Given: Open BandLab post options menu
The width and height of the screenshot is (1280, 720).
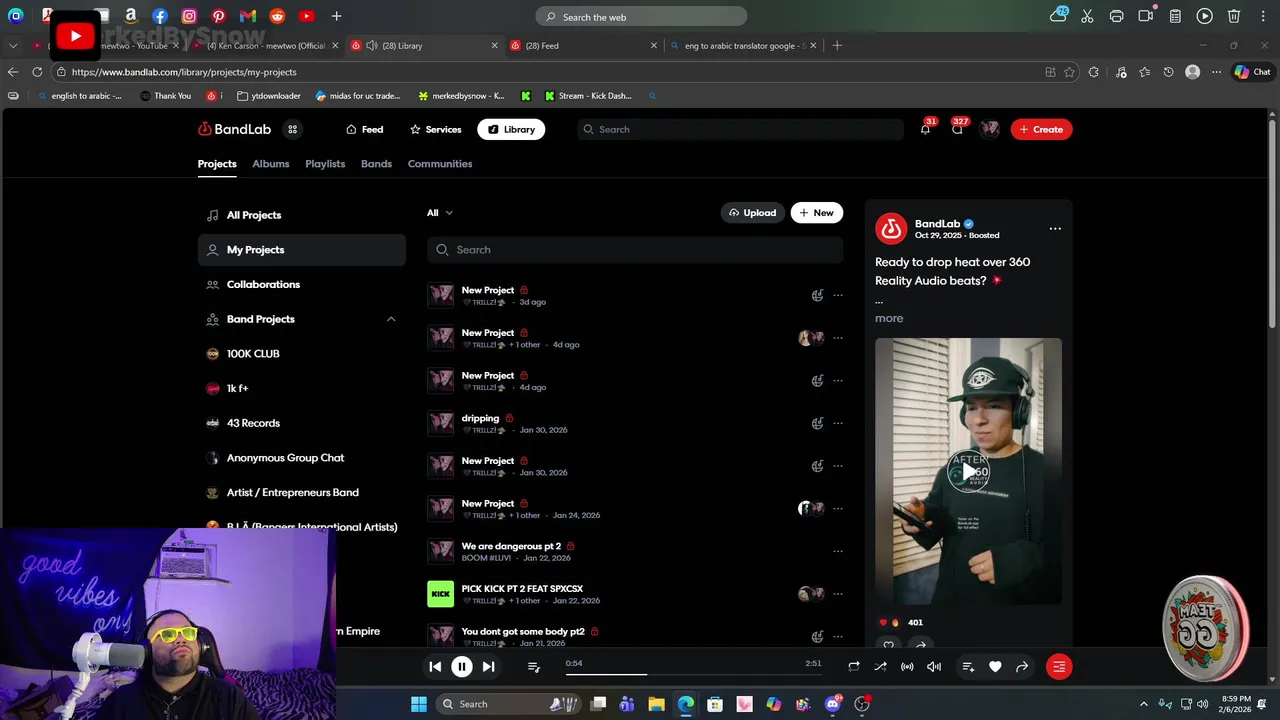Looking at the screenshot, I should coord(1055,229).
